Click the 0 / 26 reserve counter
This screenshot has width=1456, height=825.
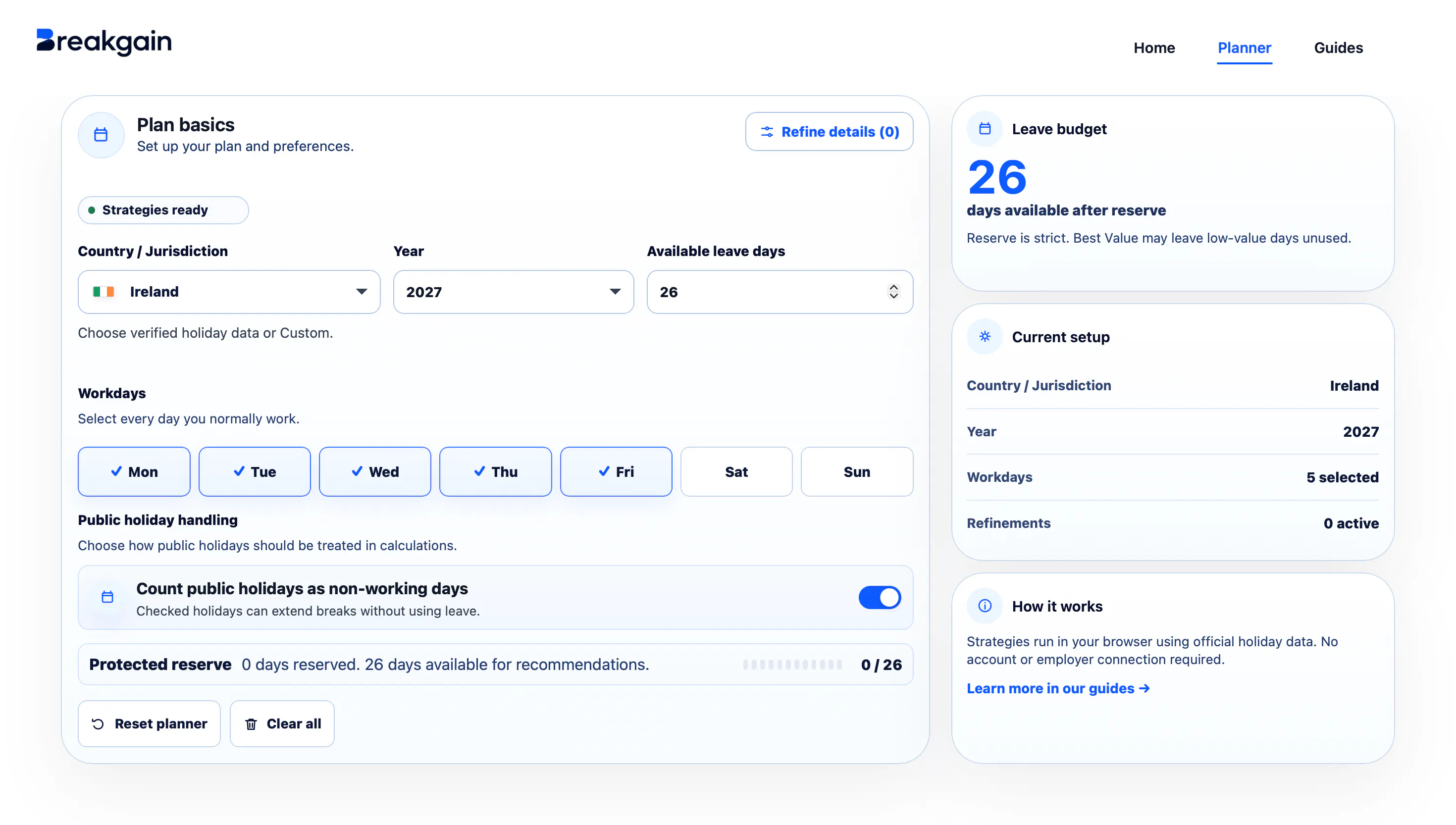click(881, 665)
